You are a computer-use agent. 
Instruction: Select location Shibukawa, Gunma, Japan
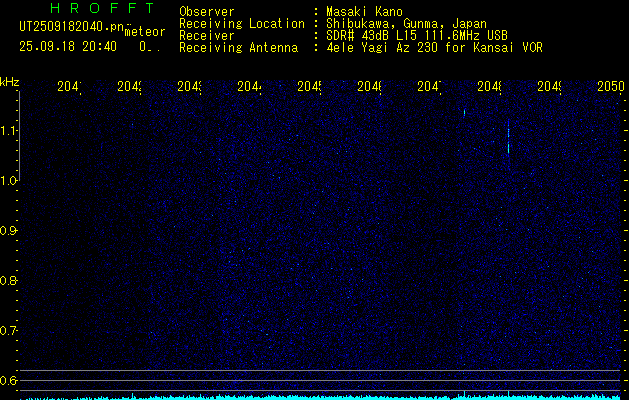pyautogui.click(x=406, y=24)
